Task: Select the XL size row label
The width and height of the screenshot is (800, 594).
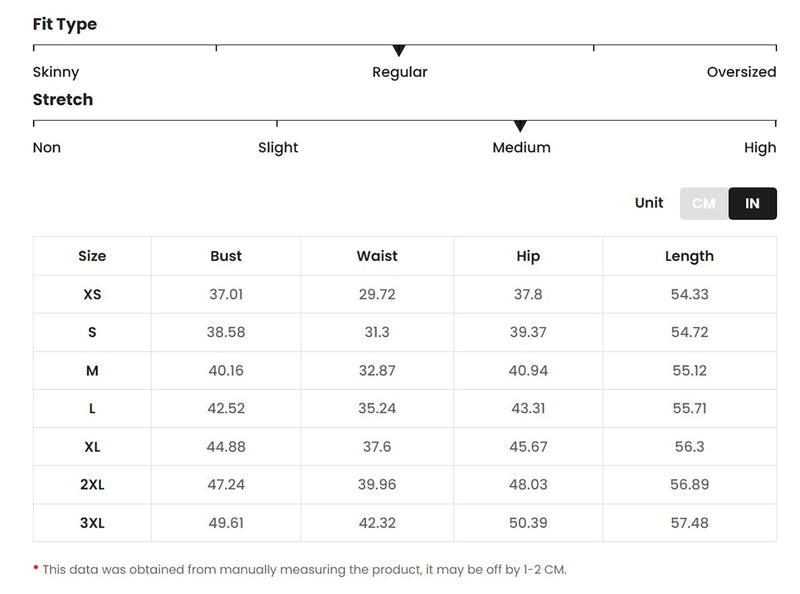Action: [92, 446]
